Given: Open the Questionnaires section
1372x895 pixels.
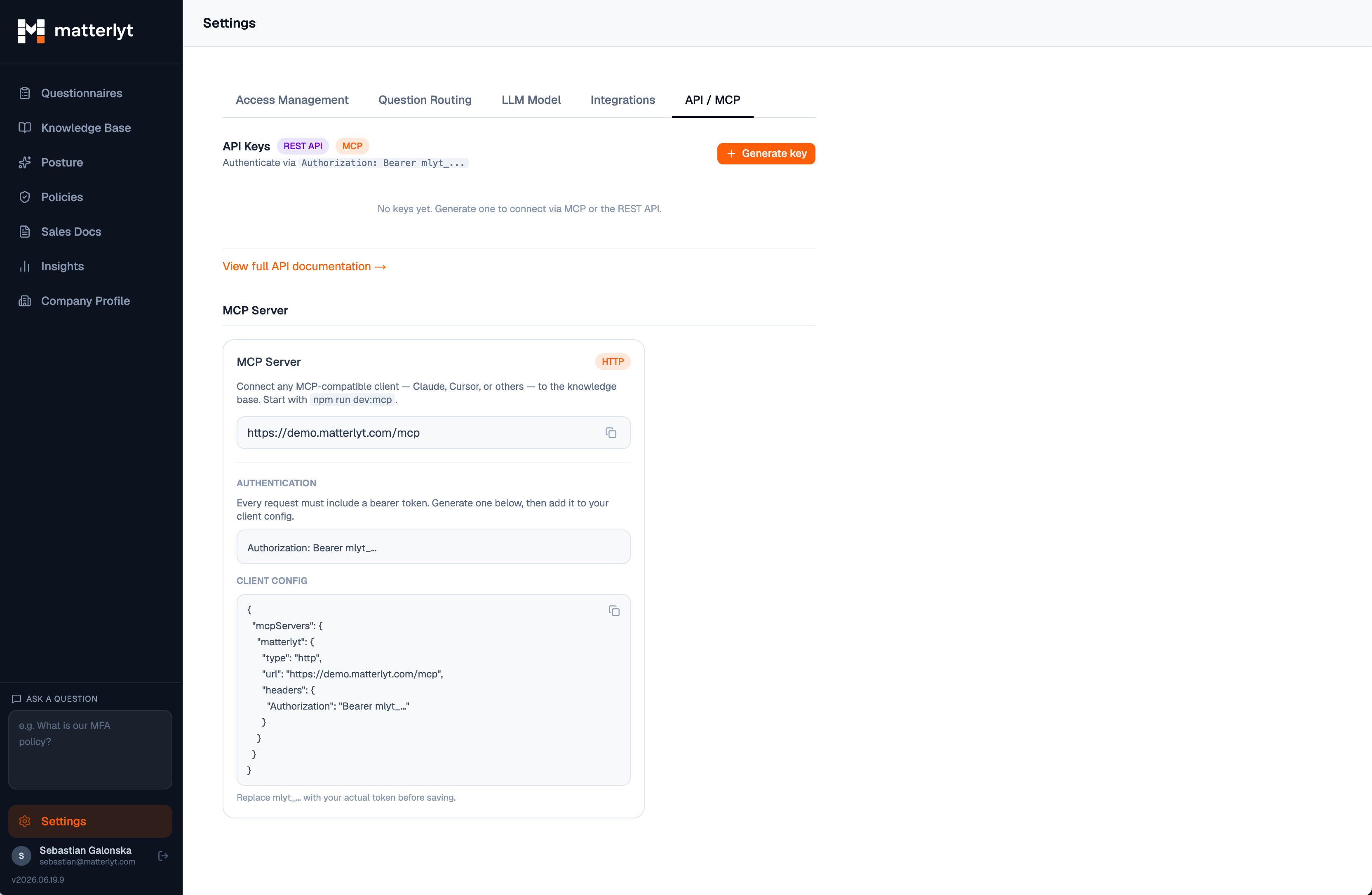Looking at the screenshot, I should [91, 94].
